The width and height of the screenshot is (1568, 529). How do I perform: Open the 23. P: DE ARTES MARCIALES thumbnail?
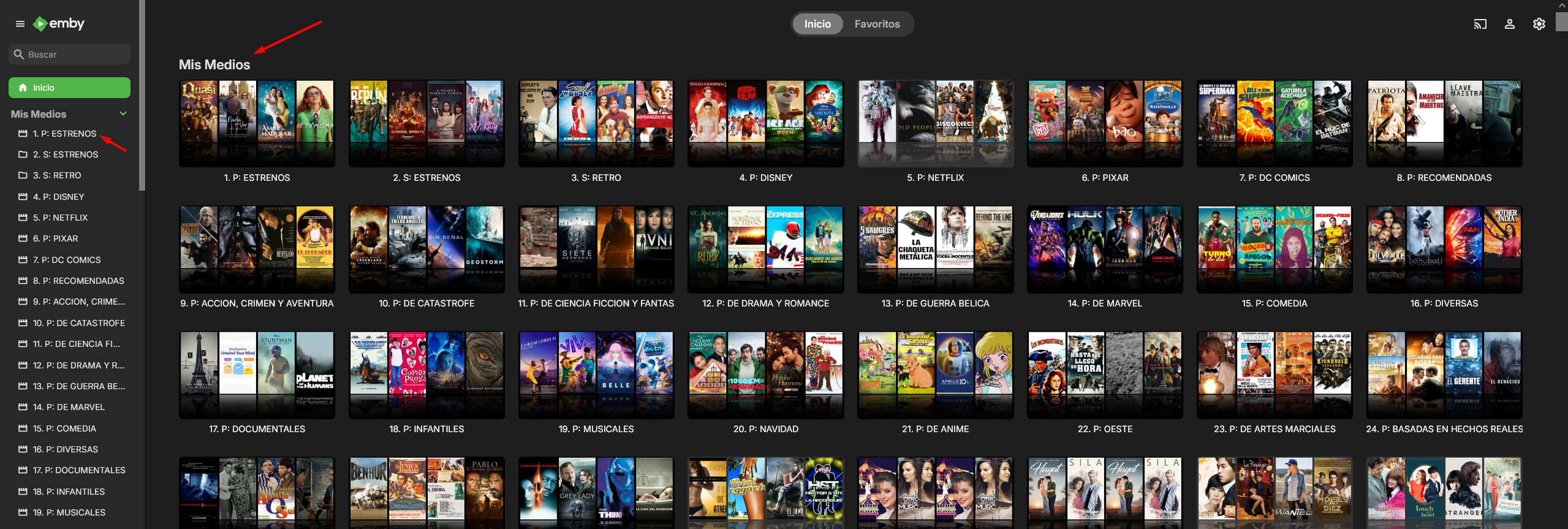(x=1274, y=375)
